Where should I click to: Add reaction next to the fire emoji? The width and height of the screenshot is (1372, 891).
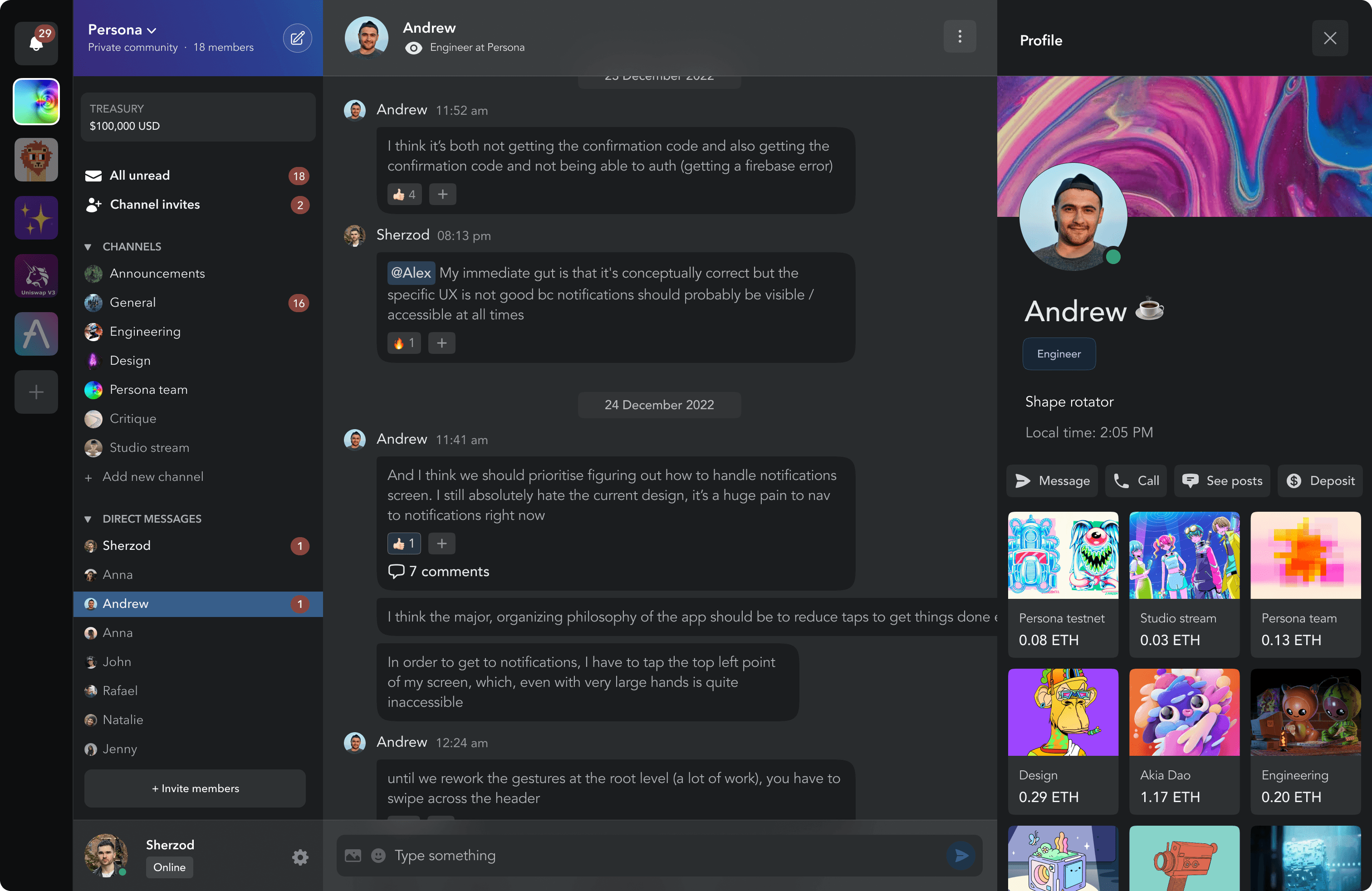441,343
